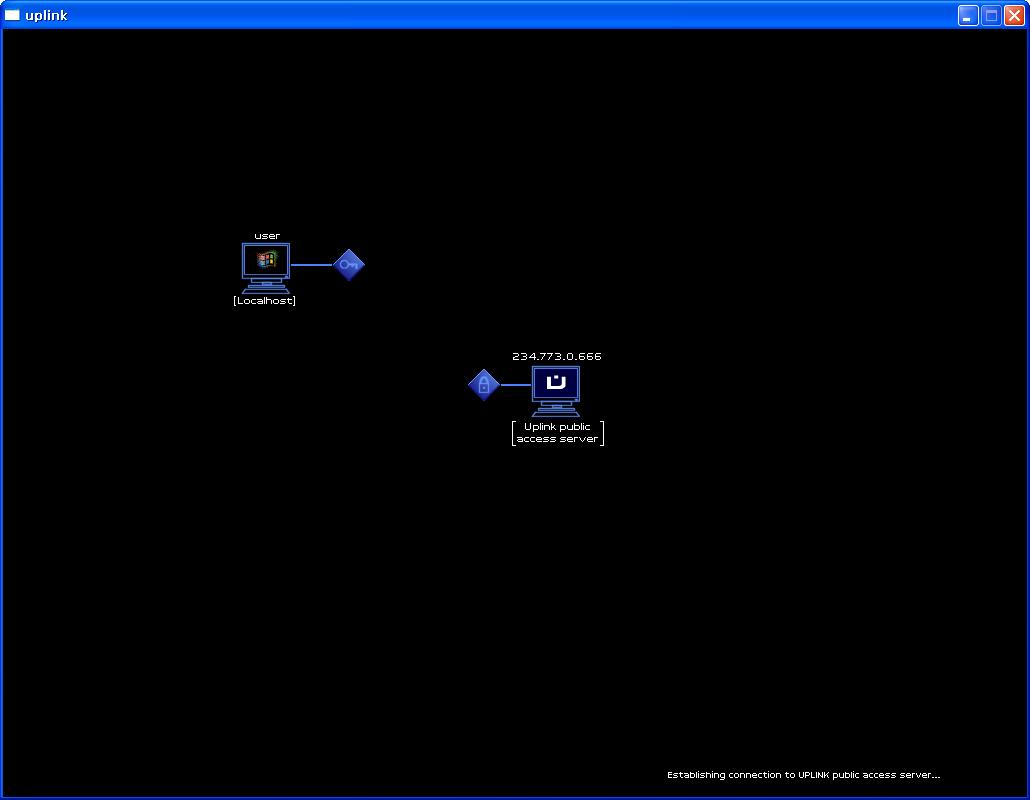Select the blue key diamond icon
The width and height of the screenshot is (1030, 800).
[348, 265]
